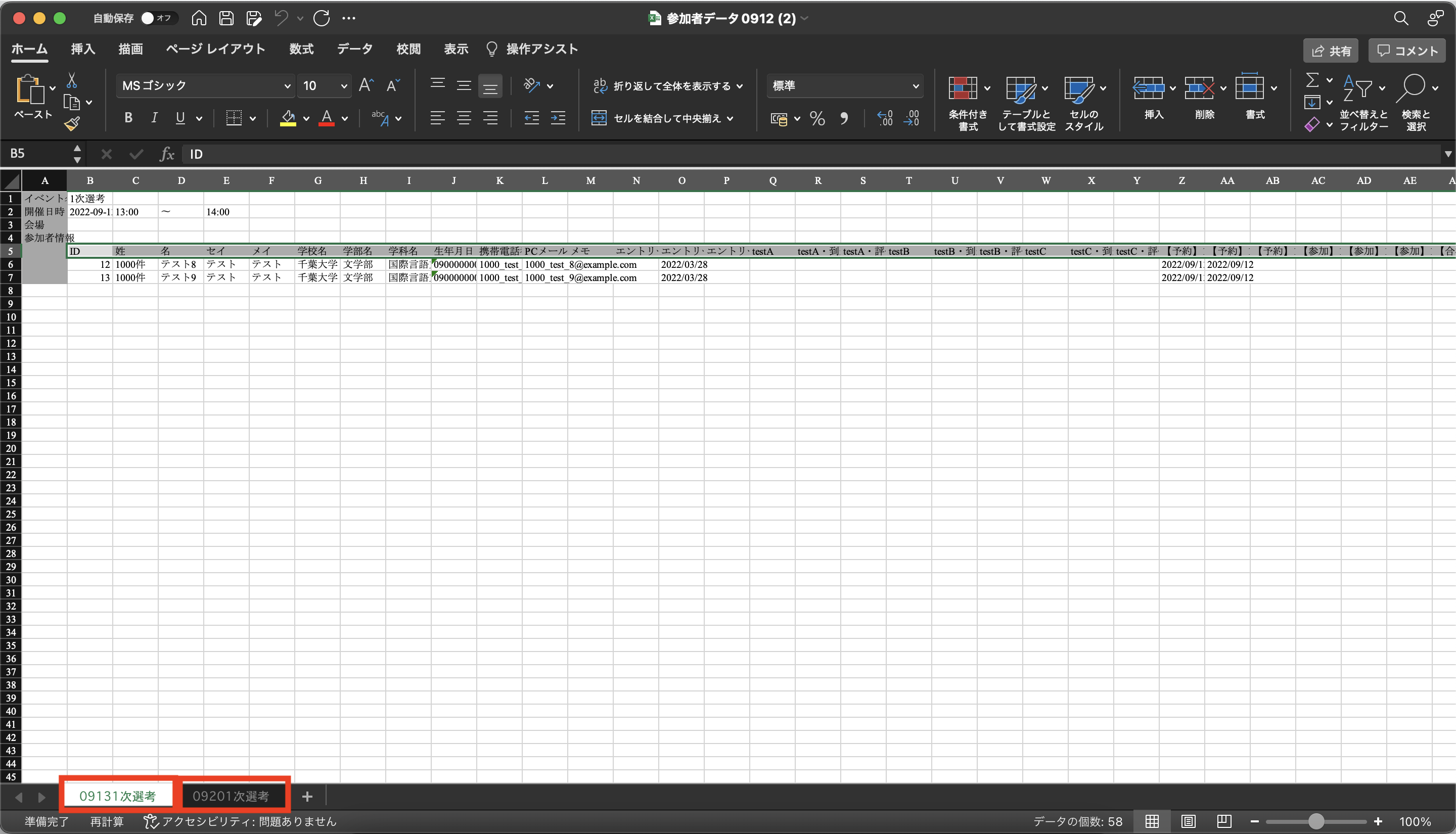The image size is (1456, 834).
Task: Open the データ ribbon tab
Action: point(354,49)
